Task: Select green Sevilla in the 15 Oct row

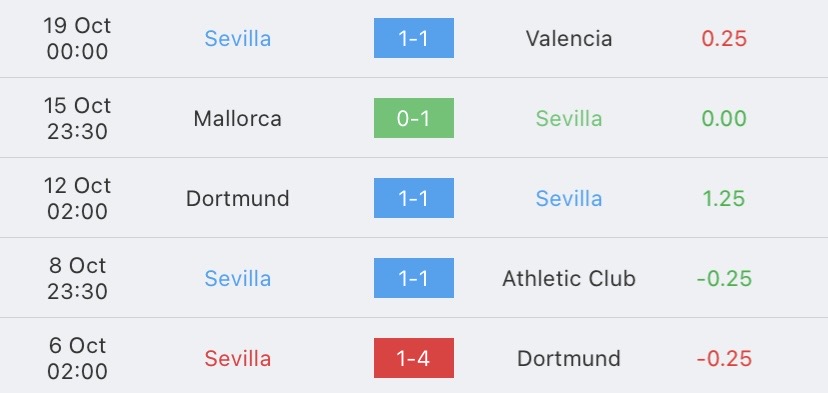Action: (x=569, y=118)
